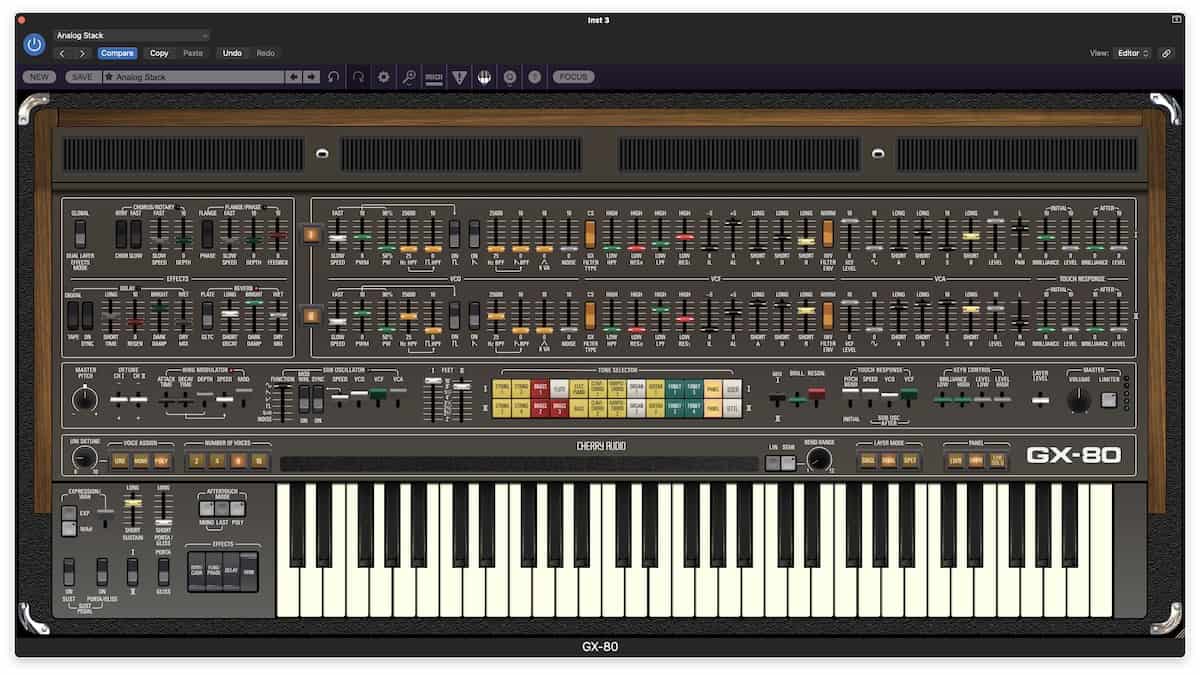Viewport: 1200px width, 675px height.
Task: Select DUAL layer mode button
Action: coord(889,460)
